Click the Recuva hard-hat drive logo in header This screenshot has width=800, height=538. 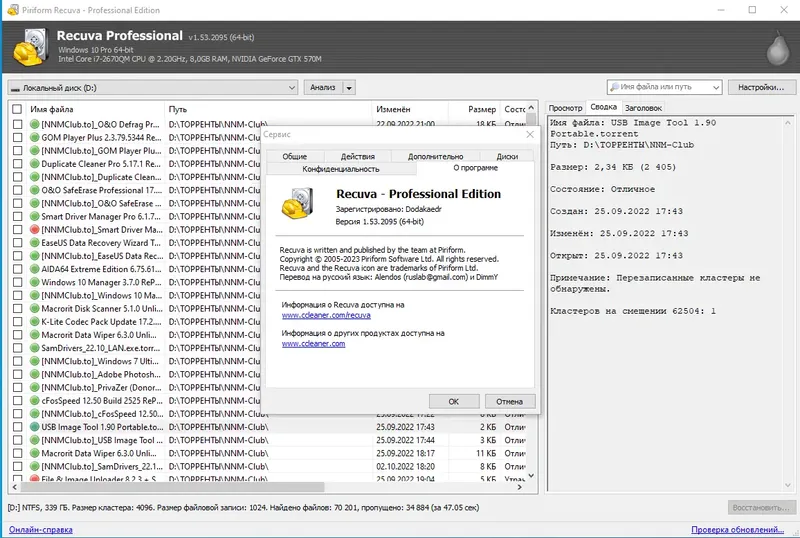(x=30, y=47)
